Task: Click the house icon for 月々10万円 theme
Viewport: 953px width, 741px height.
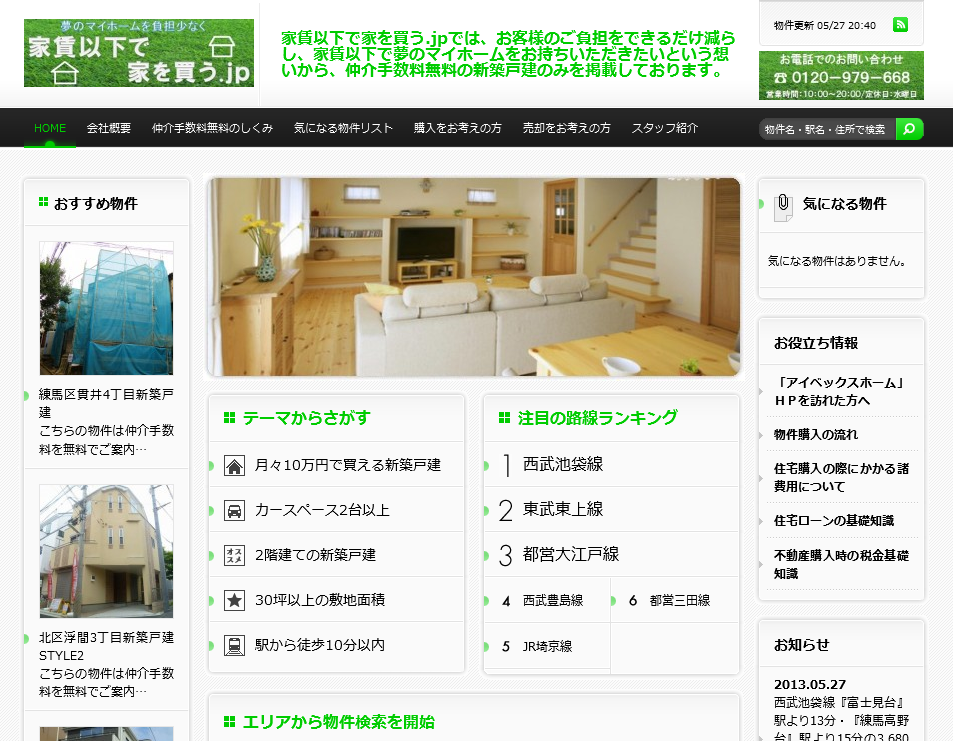Action: 234,466
